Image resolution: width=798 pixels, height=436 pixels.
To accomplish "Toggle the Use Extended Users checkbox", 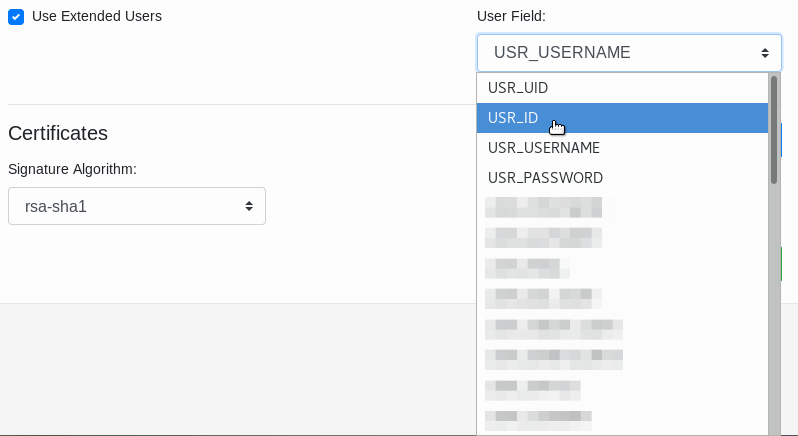I will (x=16, y=17).
